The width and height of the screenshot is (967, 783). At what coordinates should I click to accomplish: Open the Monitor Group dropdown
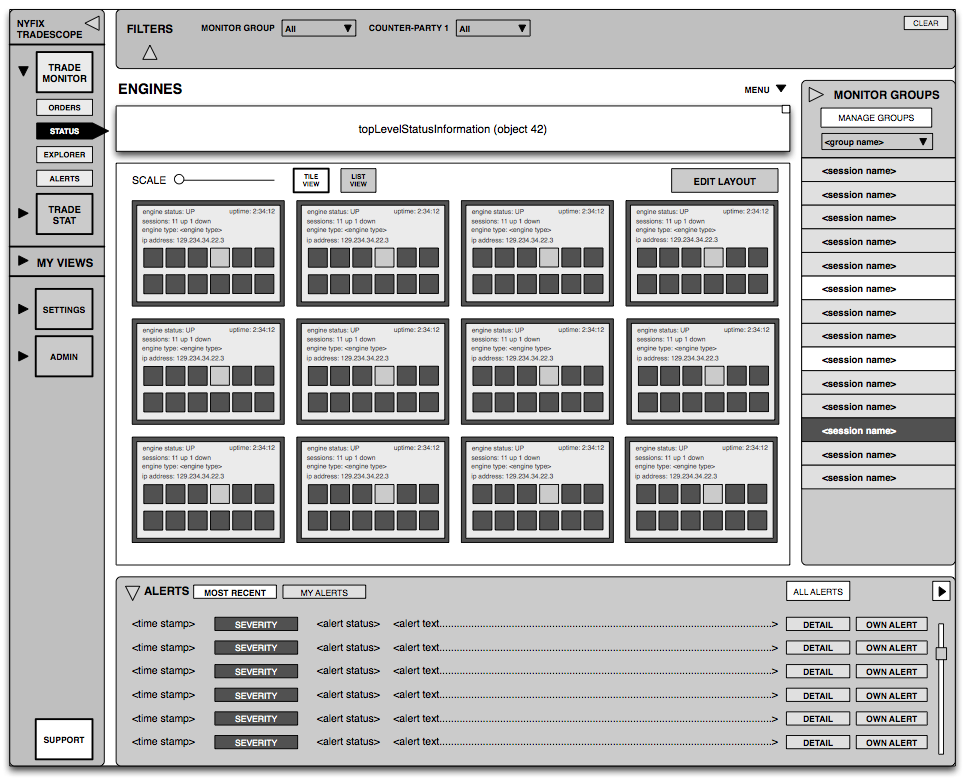pos(319,28)
